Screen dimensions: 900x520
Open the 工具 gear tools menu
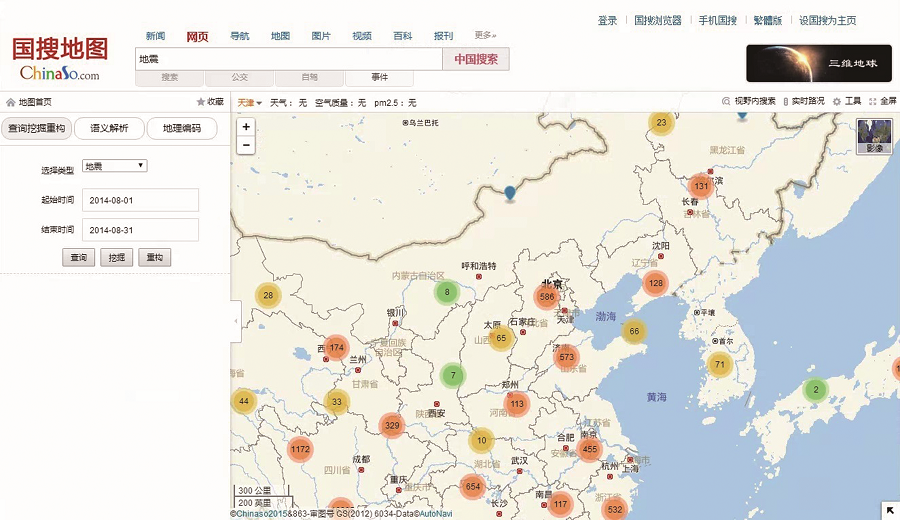click(x=837, y=102)
